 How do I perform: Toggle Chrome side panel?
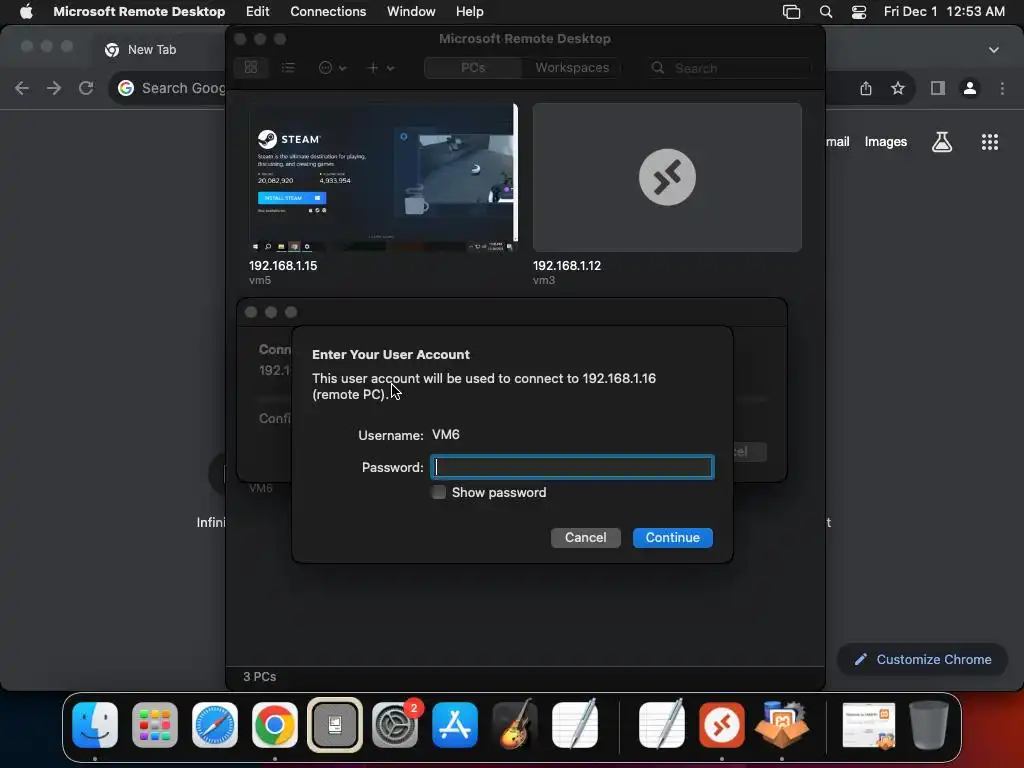[x=938, y=88]
